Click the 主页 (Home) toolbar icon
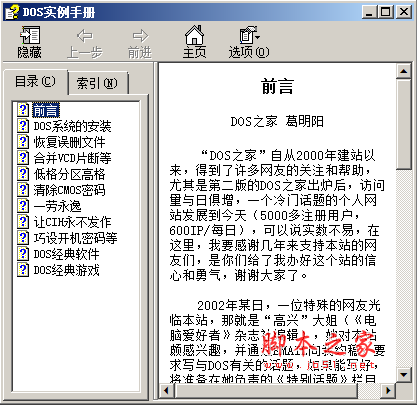417x405 pixels. click(x=194, y=35)
